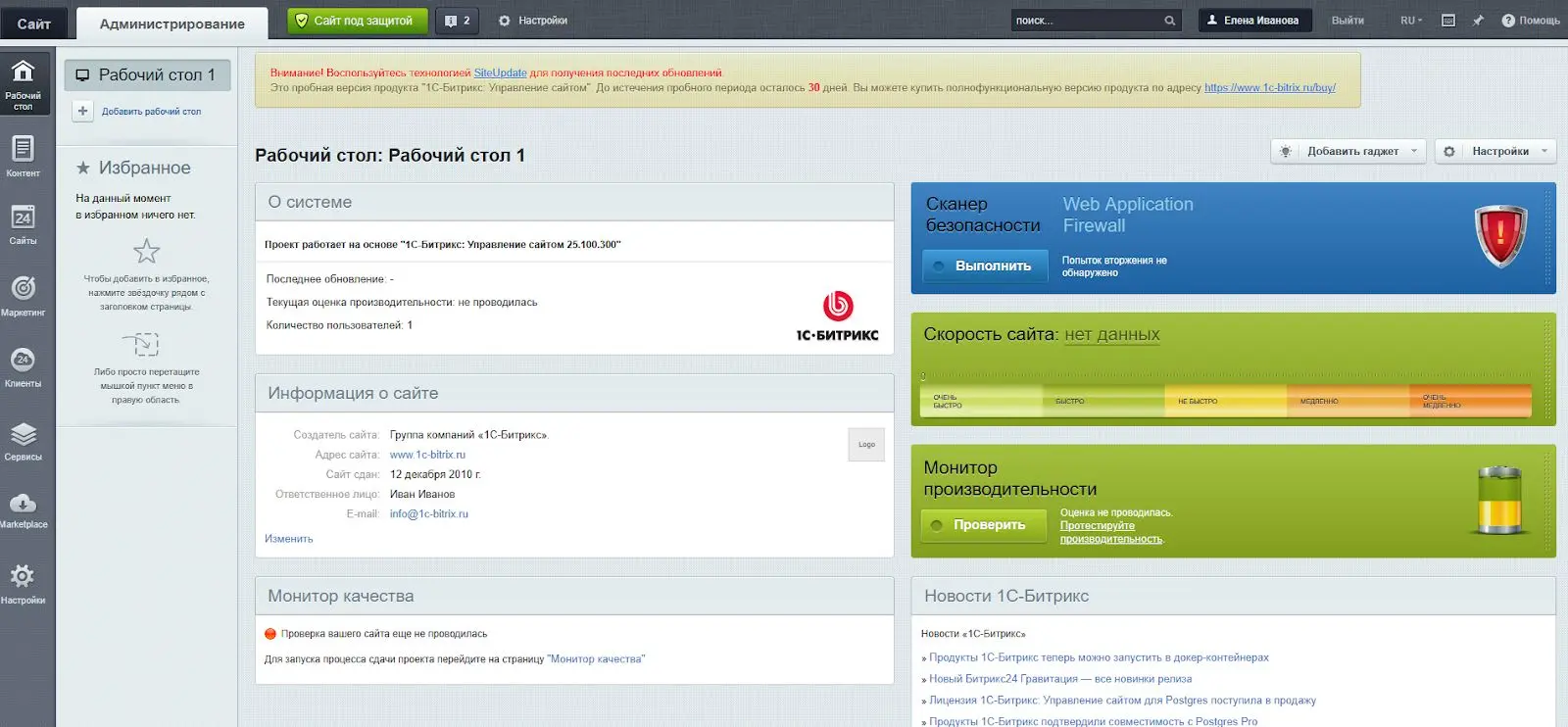Open the SiteUpdate link in warning
The height and width of the screenshot is (727, 1568).
click(500, 73)
